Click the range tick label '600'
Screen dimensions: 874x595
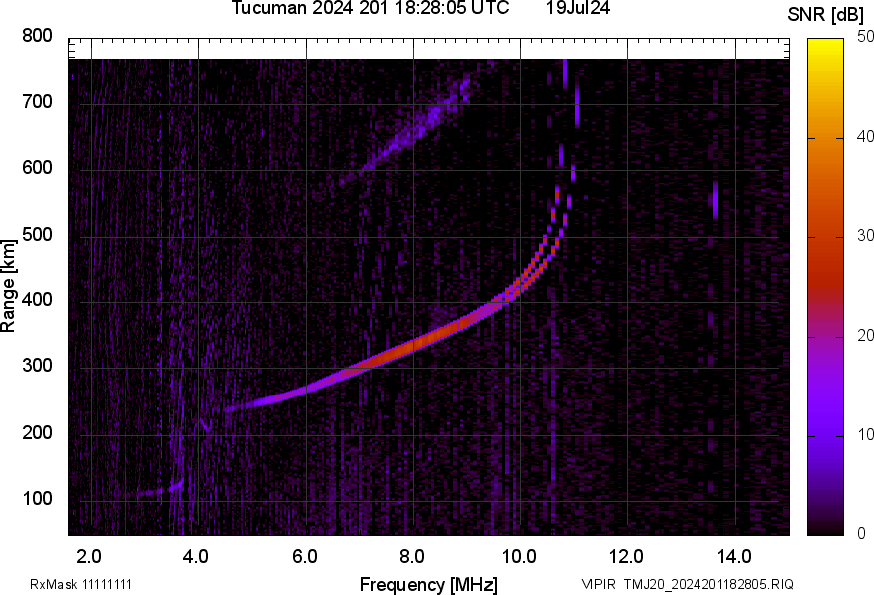tap(37, 168)
